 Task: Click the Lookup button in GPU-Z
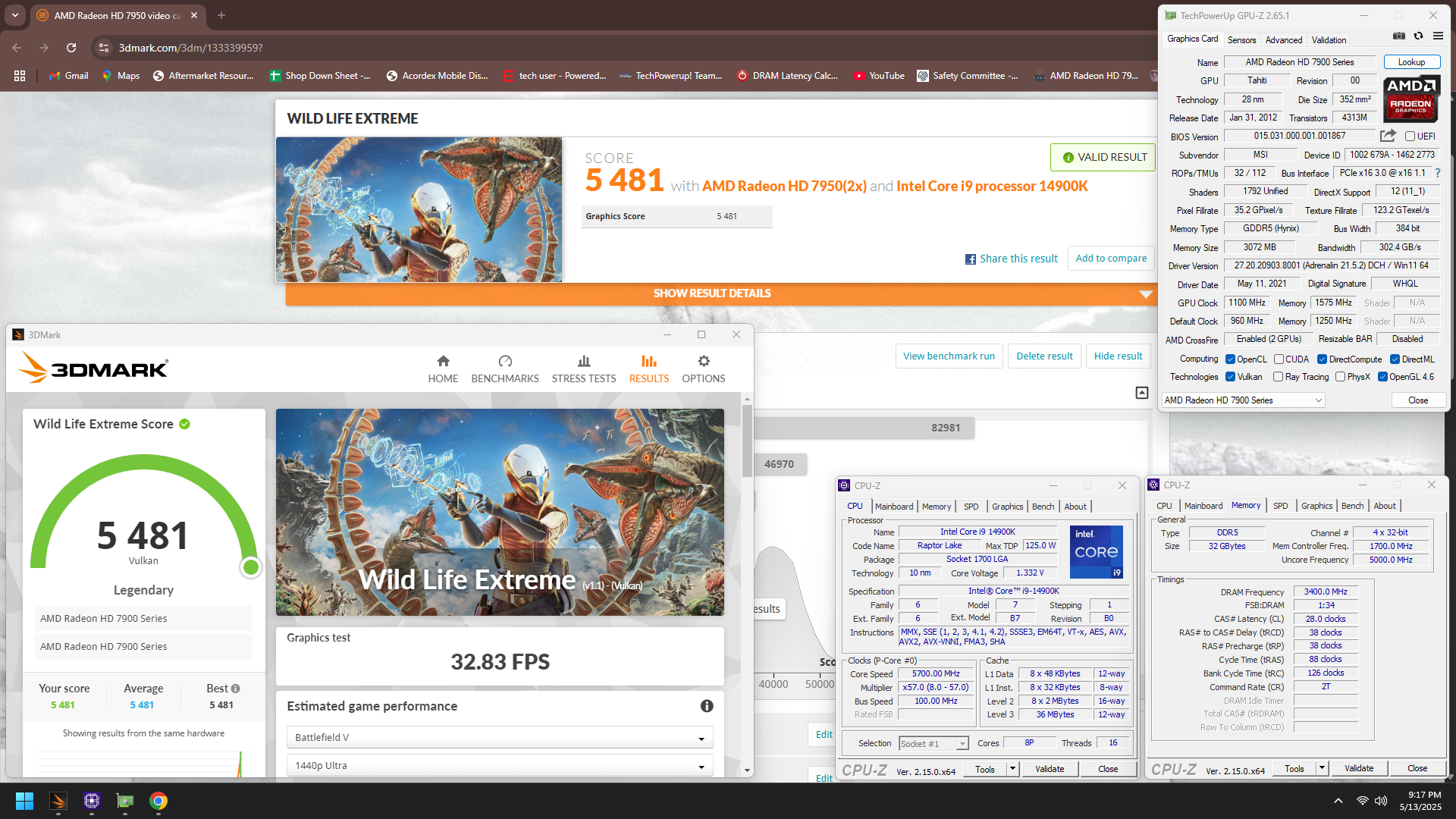click(1411, 62)
